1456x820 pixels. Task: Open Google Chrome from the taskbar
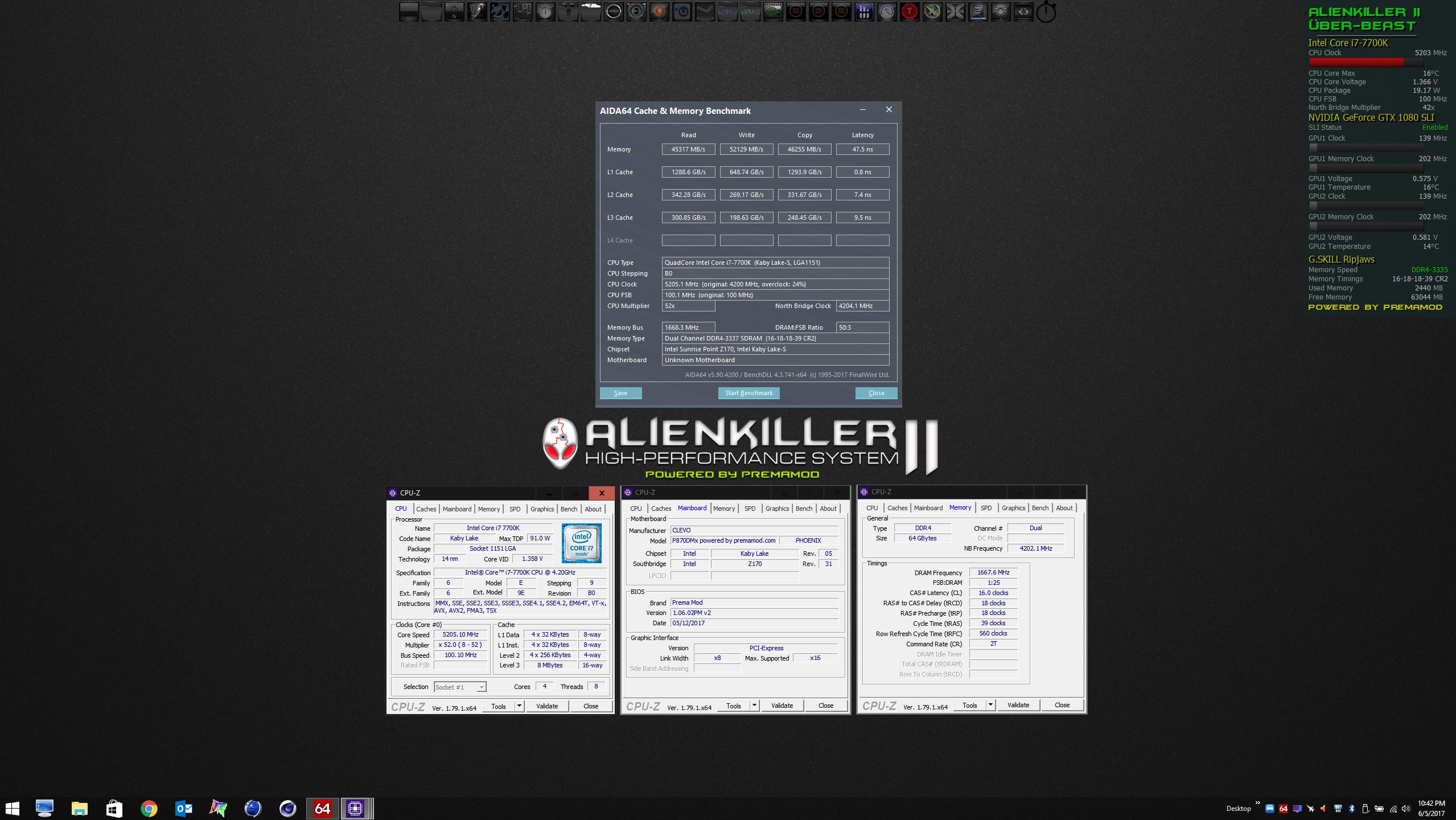pos(149,808)
